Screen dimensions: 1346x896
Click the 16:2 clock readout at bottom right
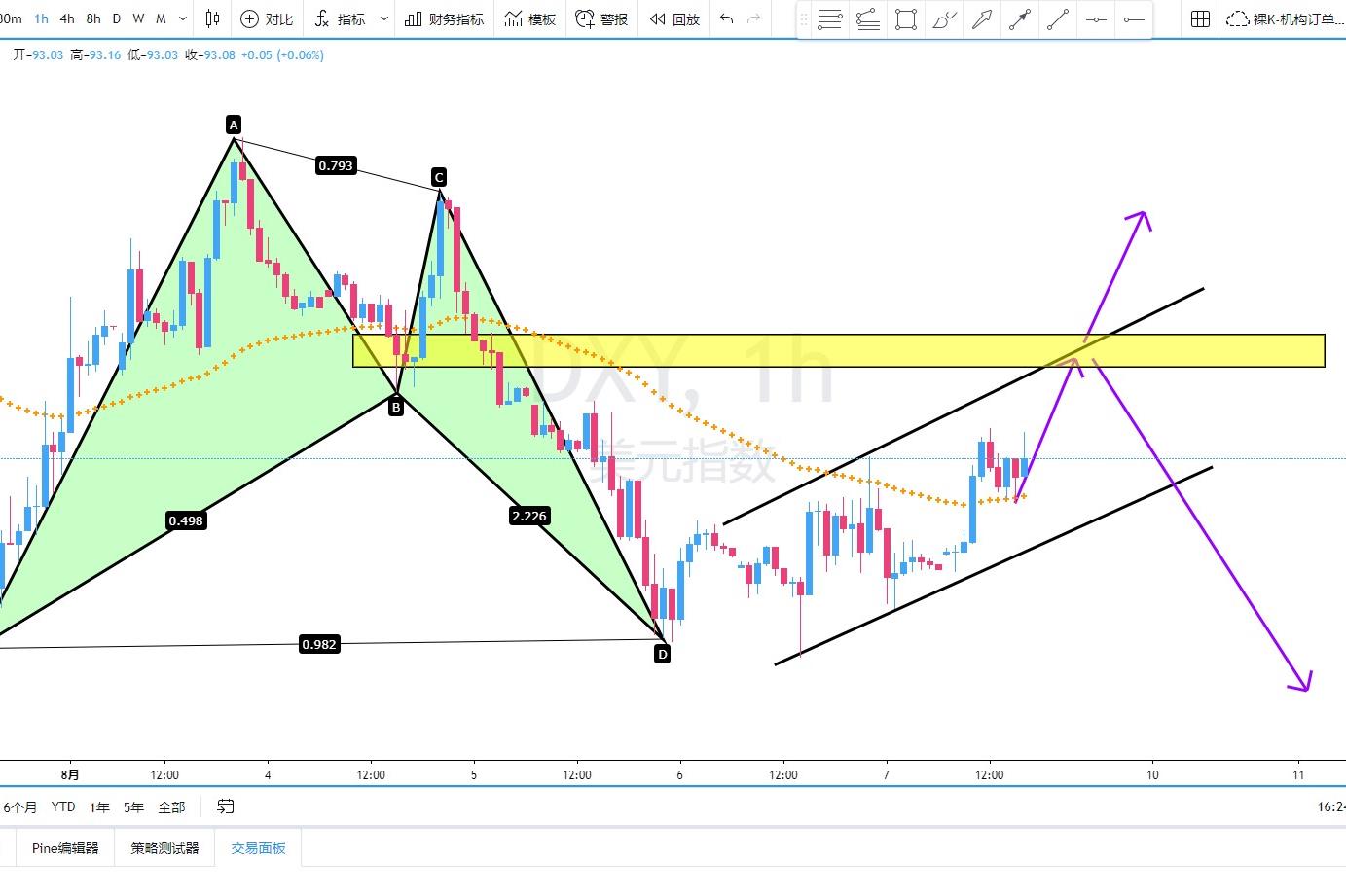point(1331,806)
